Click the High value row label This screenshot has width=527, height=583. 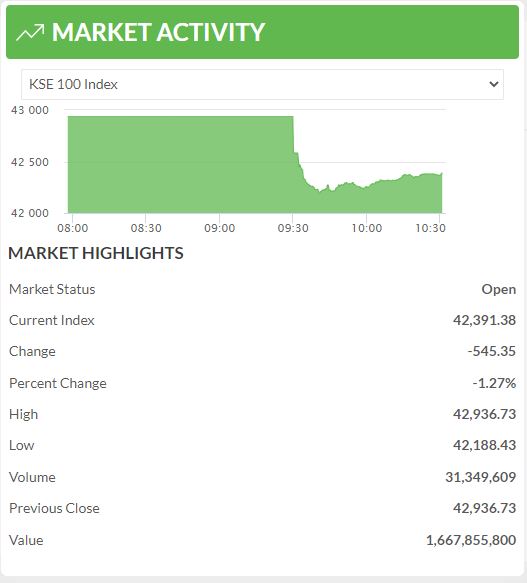(x=23, y=414)
